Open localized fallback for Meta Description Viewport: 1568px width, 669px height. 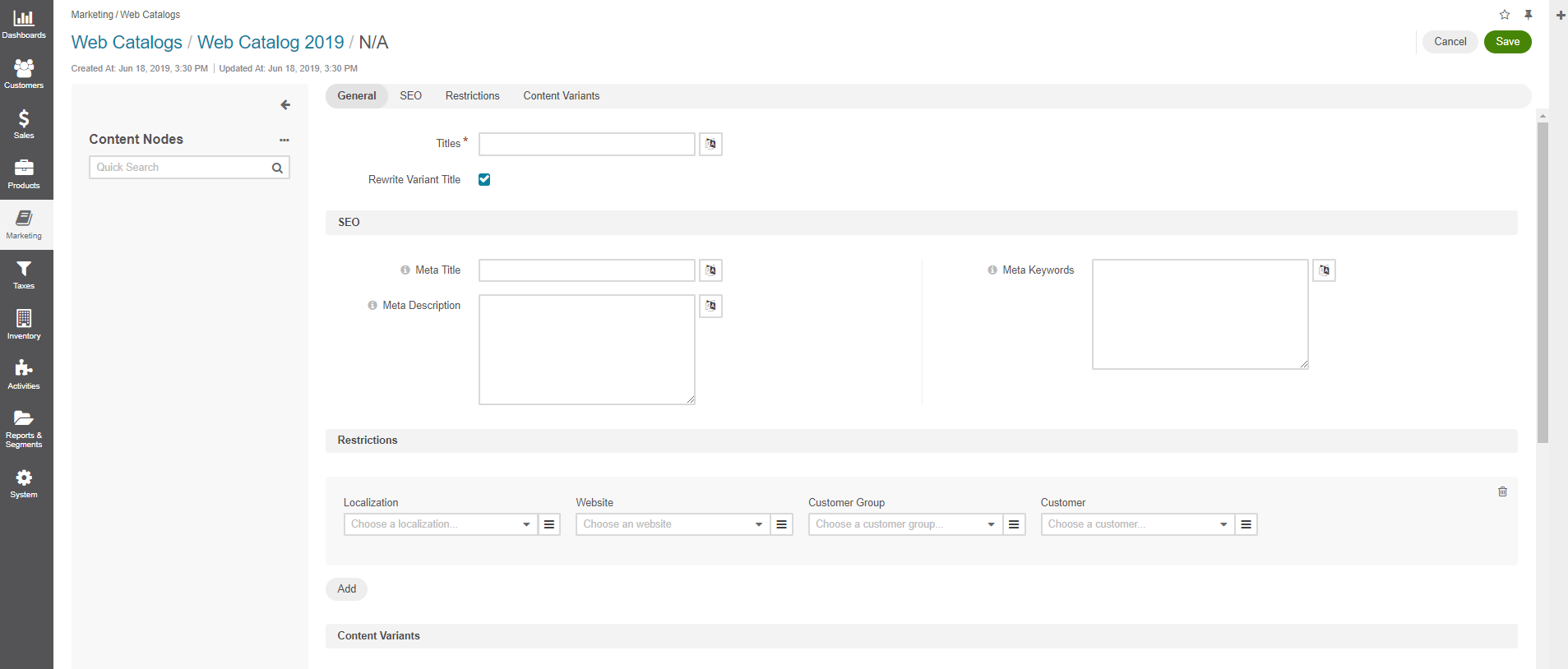[711, 306]
